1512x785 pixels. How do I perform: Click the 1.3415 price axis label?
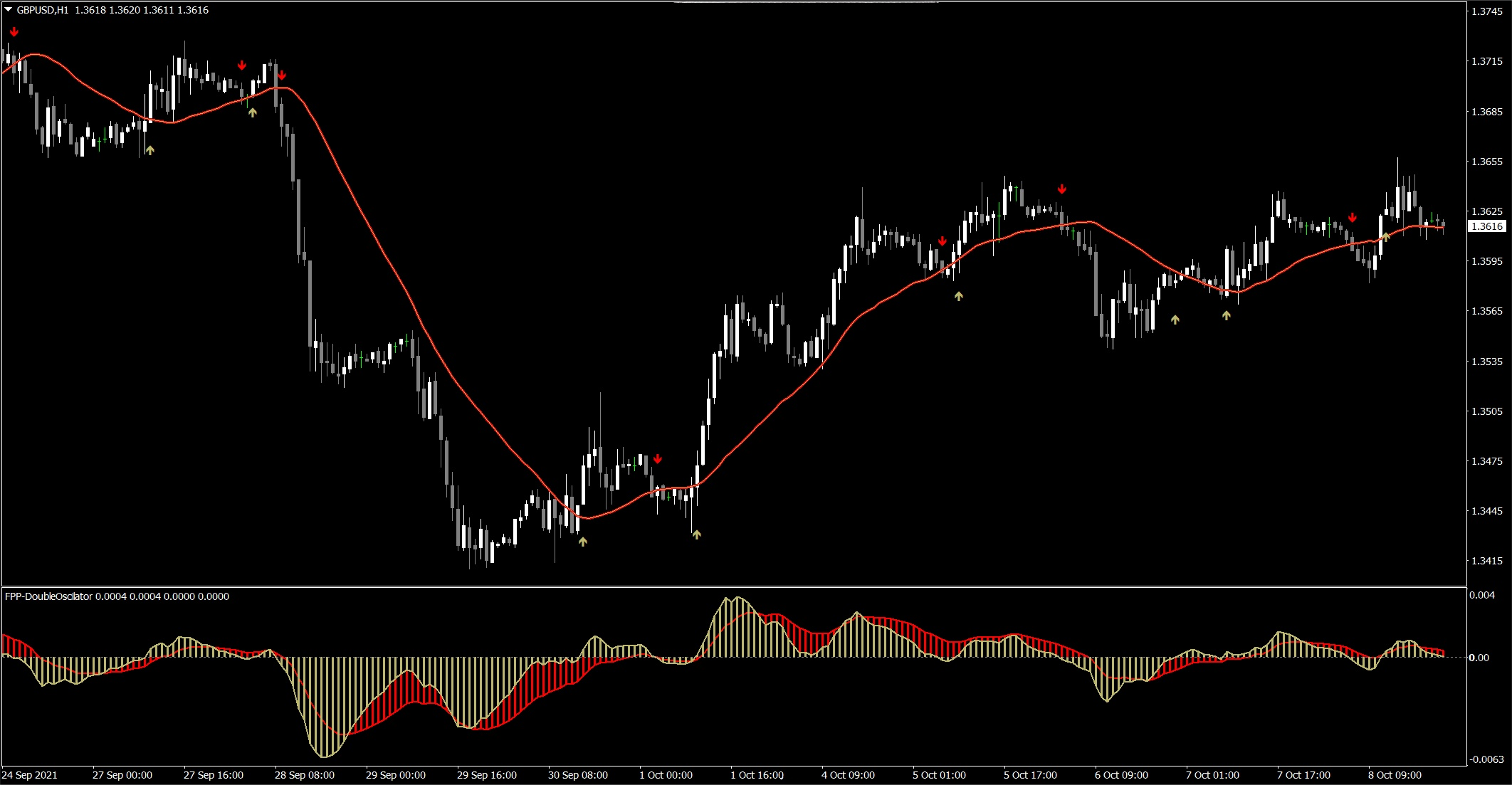(1487, 562)
